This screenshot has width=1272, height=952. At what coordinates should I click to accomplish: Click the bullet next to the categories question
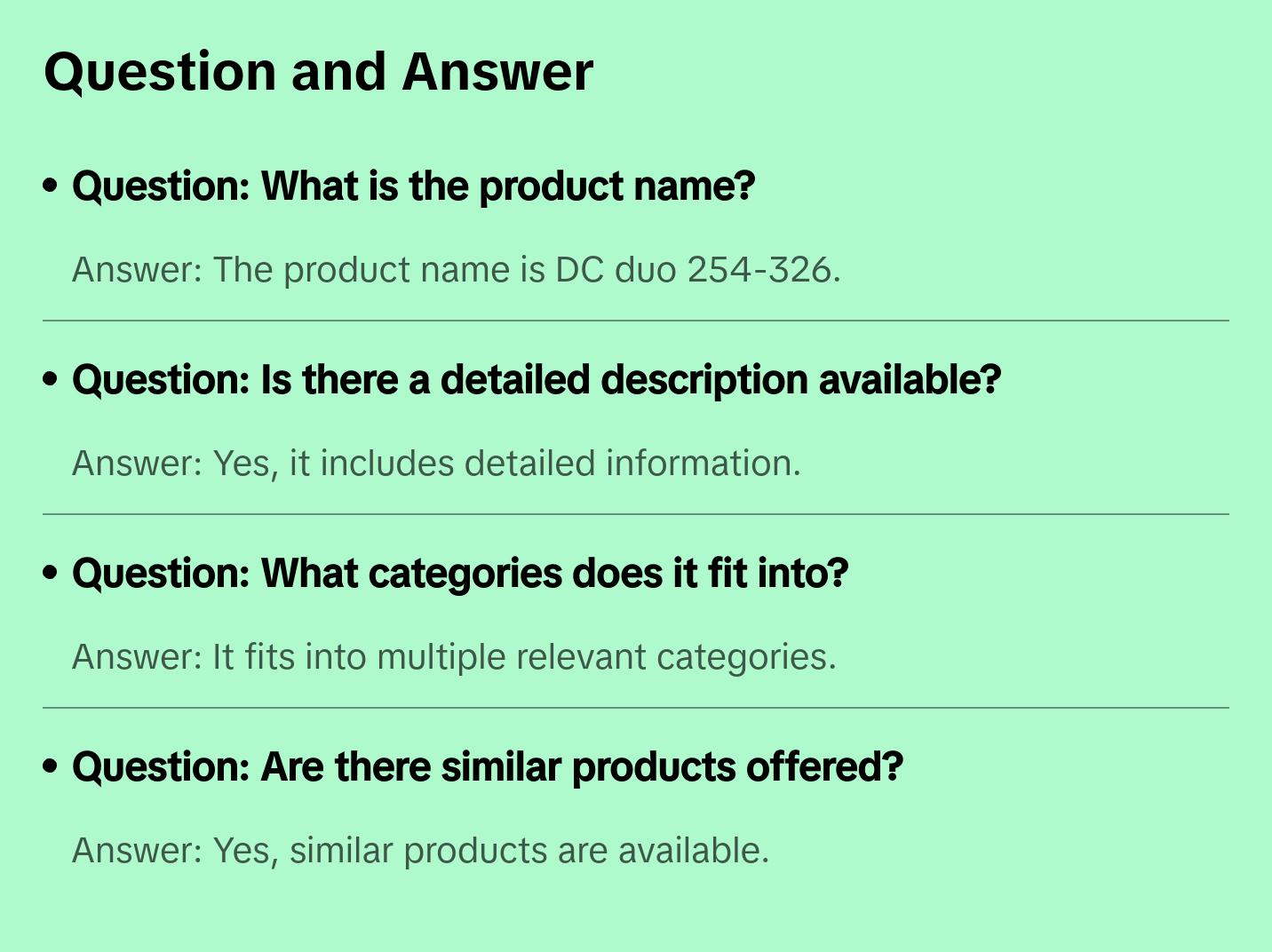pos(51,573)
